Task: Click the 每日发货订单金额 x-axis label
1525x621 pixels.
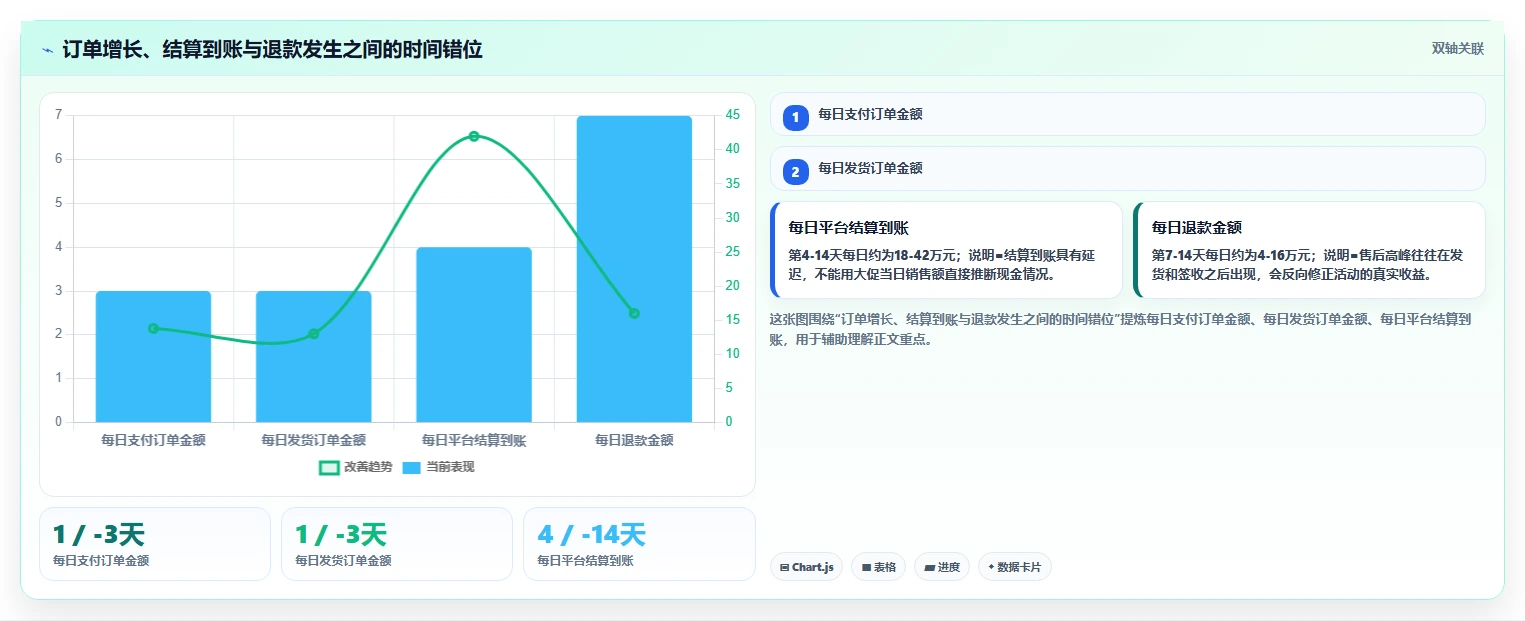Action: coord(313,440)
